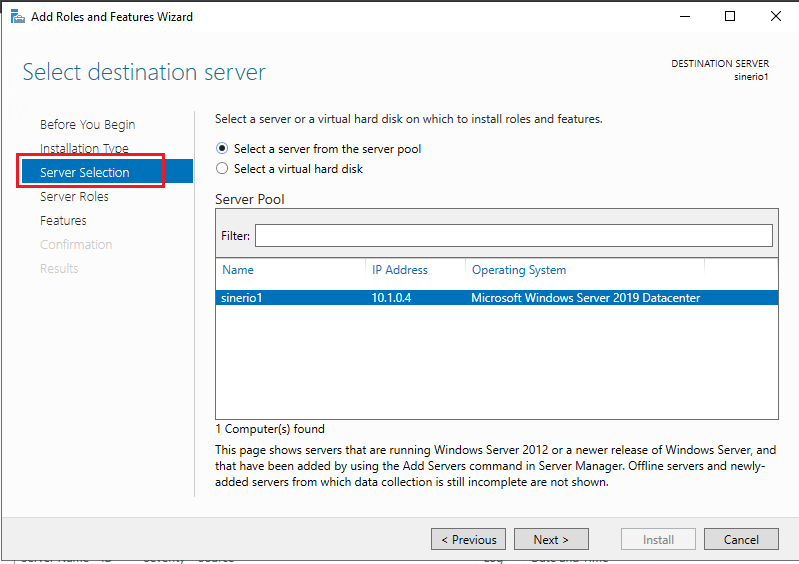799x564 pixels.
Task: Go to Installation Type step
Action: 84,149
